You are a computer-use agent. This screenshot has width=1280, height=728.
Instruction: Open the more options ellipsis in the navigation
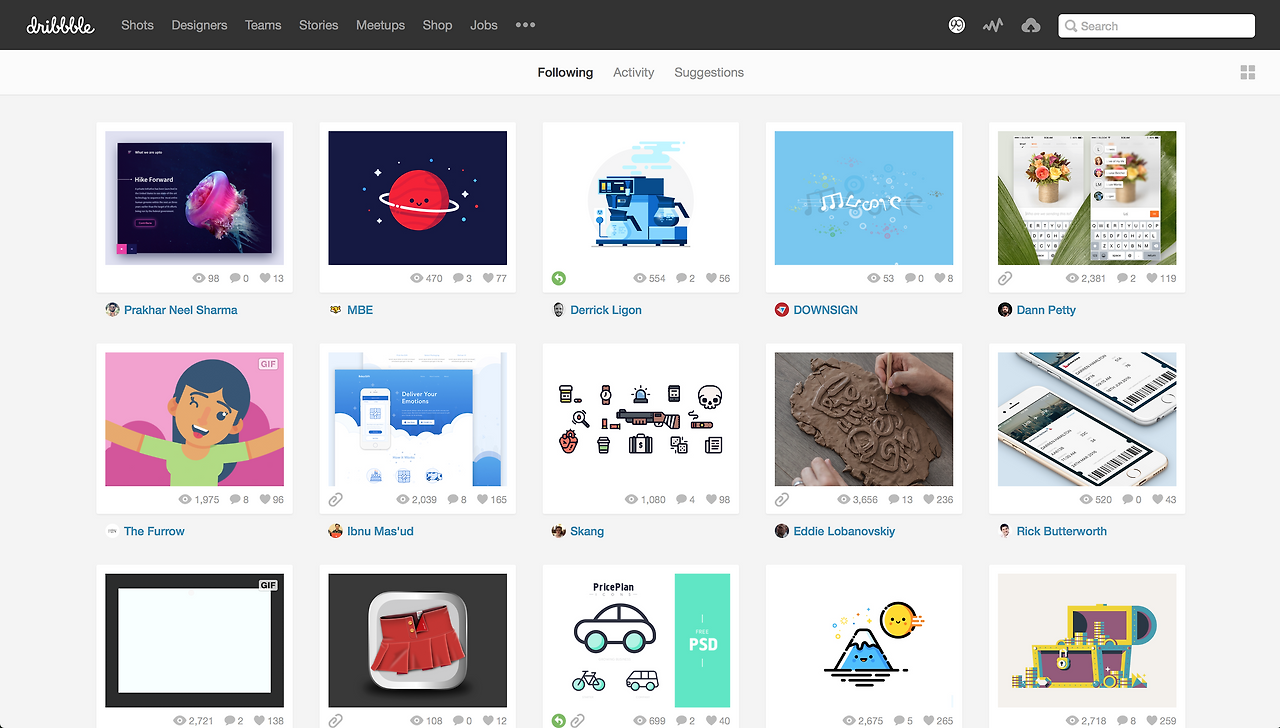[x=525, y=25]
